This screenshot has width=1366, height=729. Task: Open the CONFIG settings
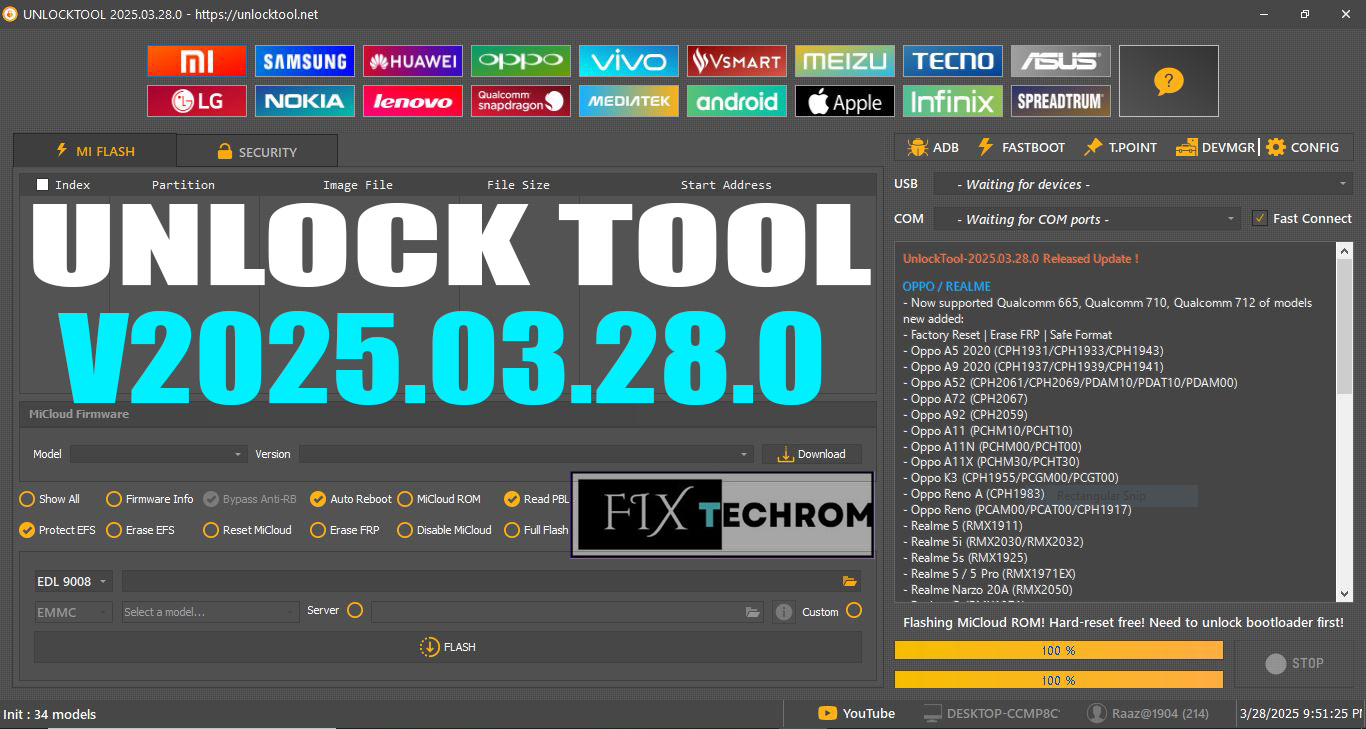point(1302,147)
